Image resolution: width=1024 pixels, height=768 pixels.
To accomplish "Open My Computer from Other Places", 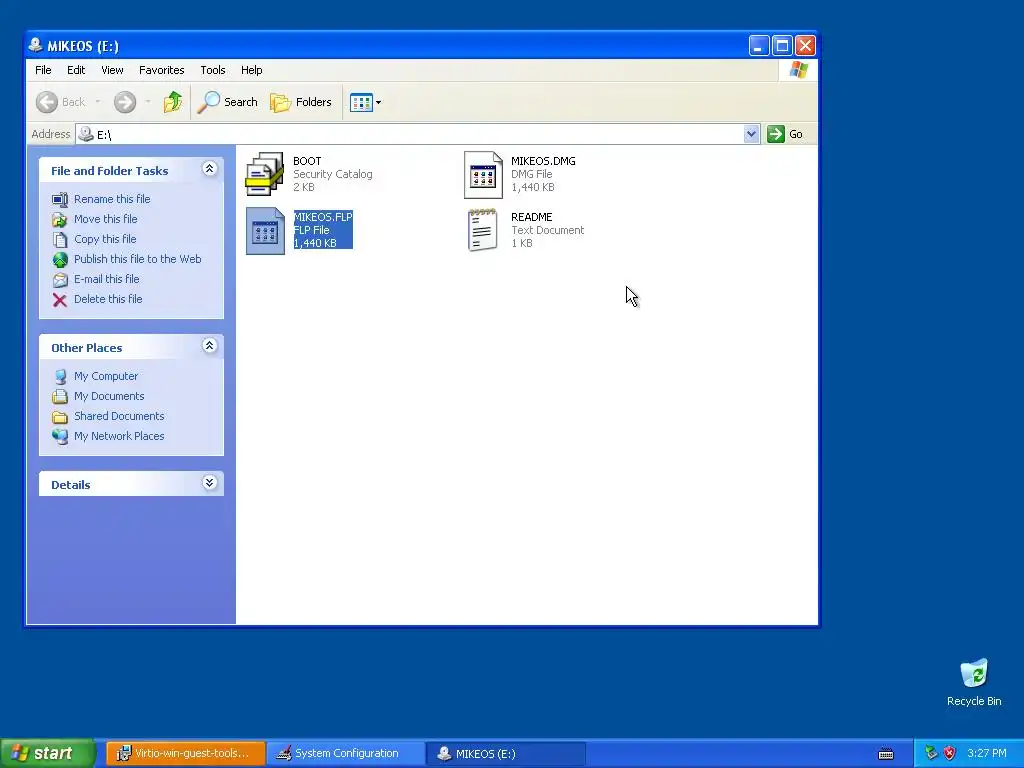I will (106, 376).
